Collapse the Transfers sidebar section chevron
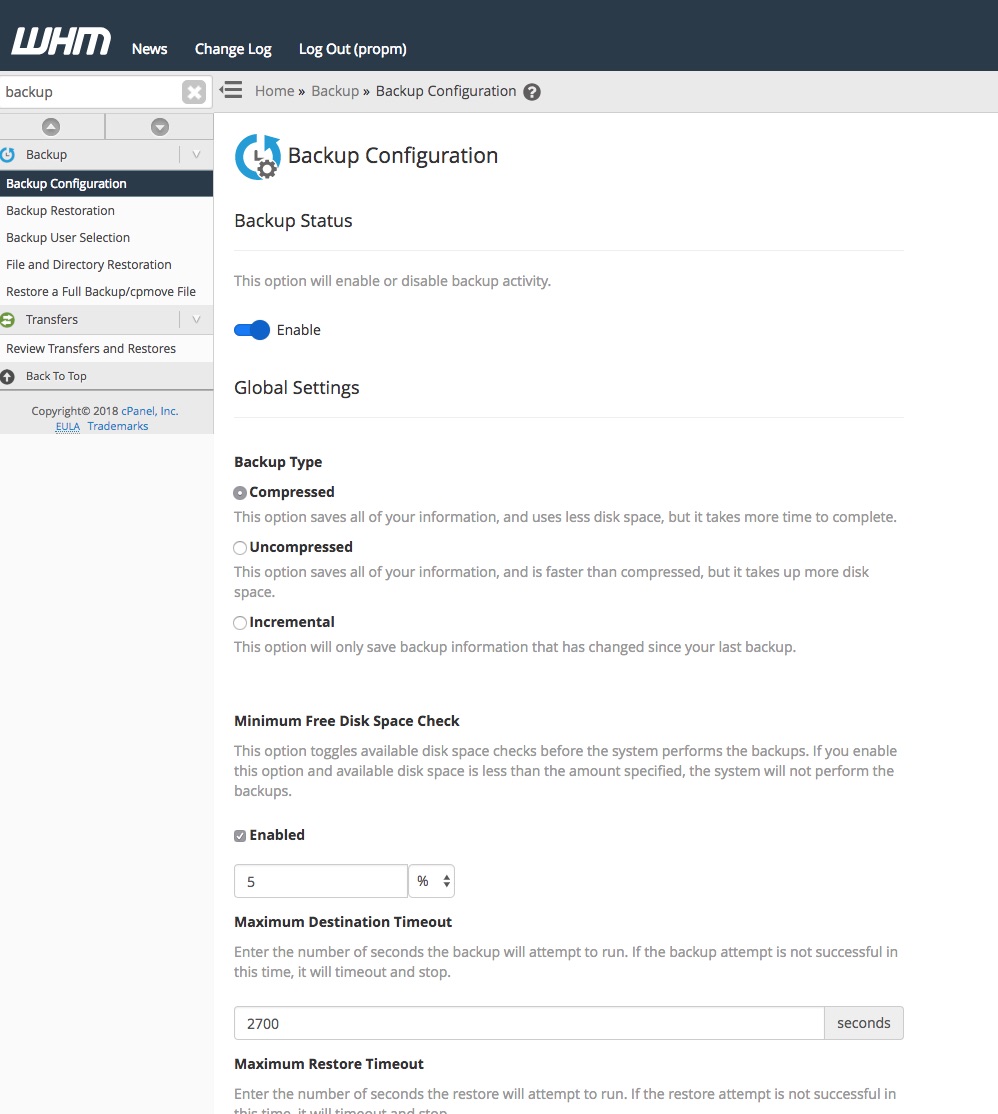This screenshot has width=998, height=1114. coord(196,320)
